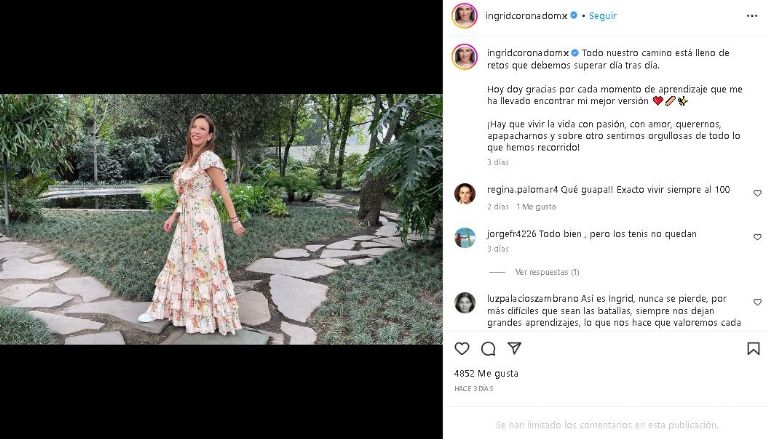The width and height of the screenshot is (768, 439).
Task: Open jorgefr4226's profile picture
Action: coord(464,237)
